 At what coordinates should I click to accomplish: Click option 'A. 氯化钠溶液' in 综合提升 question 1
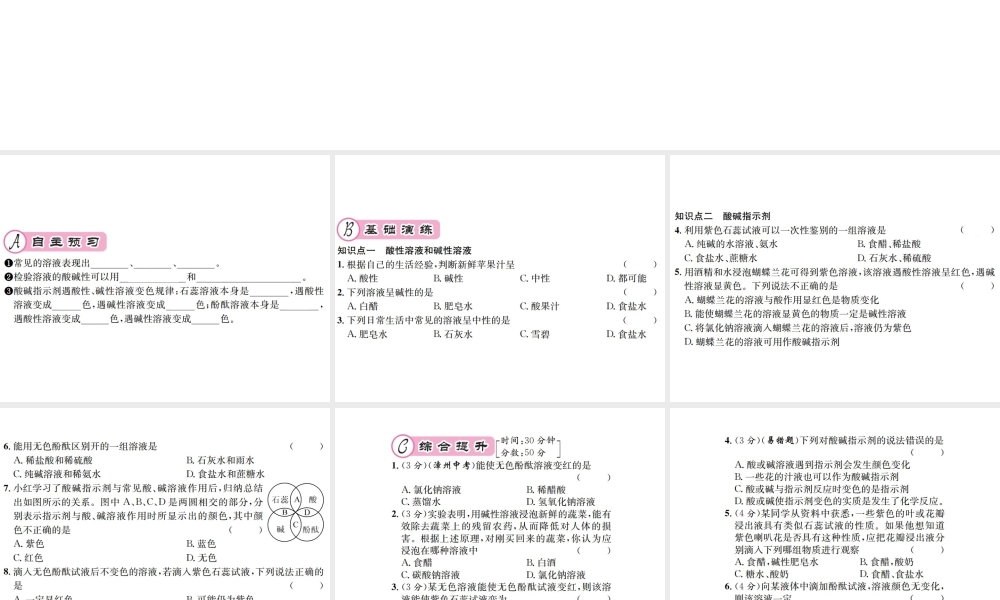tap(431, 490)
